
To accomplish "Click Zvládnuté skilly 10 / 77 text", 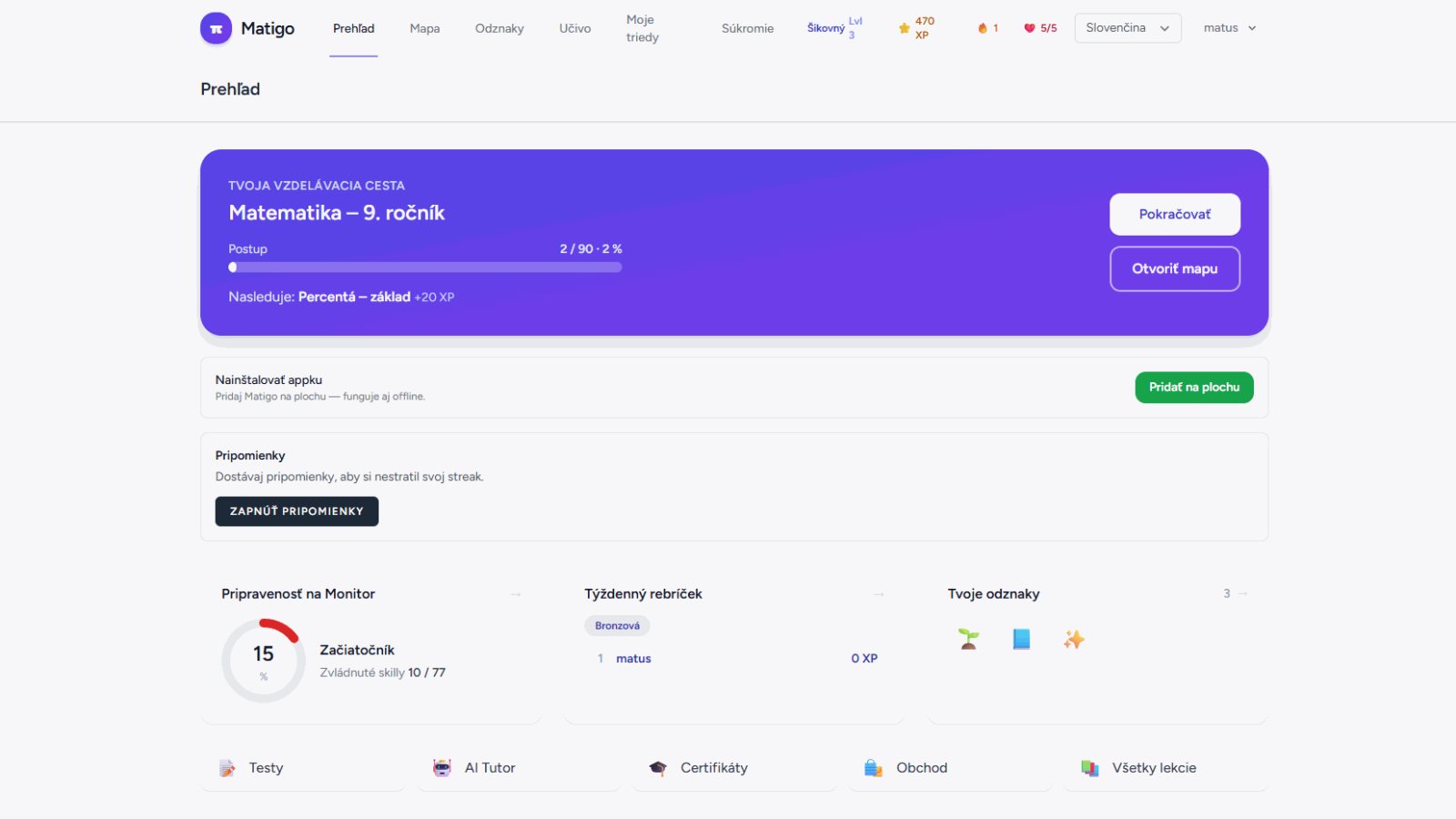I will click(382, 672).
